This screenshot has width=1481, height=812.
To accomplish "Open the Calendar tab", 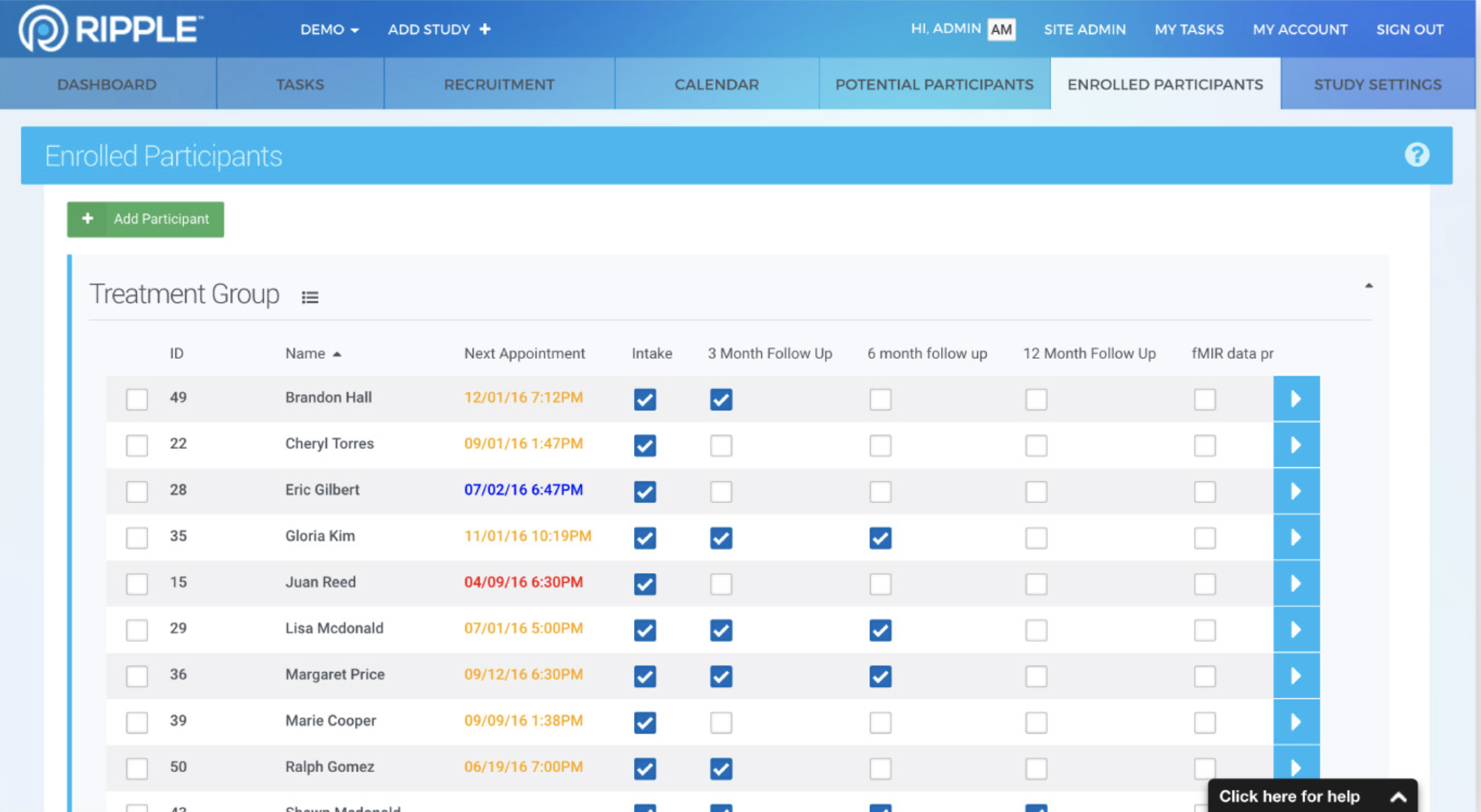I will click(716, 84).
